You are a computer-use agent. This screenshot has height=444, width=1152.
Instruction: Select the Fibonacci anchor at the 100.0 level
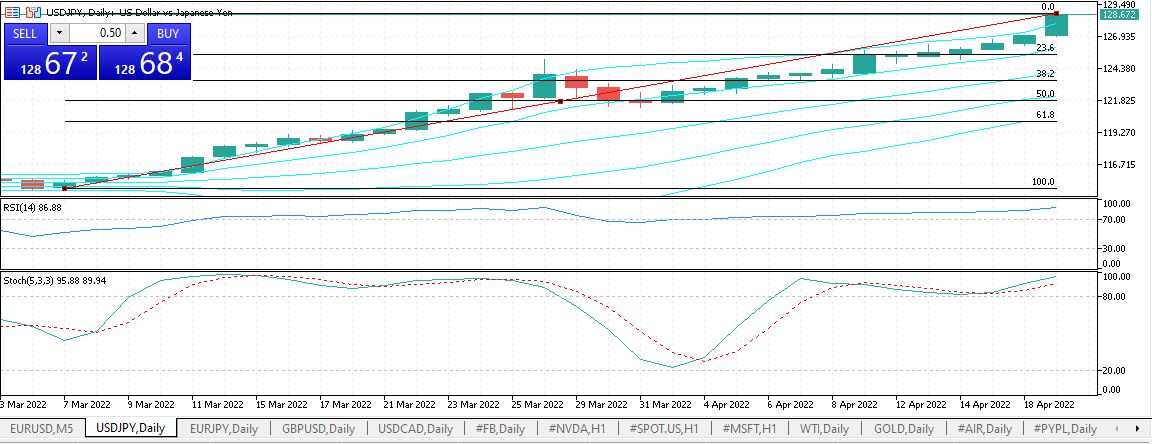pos(65,188)
